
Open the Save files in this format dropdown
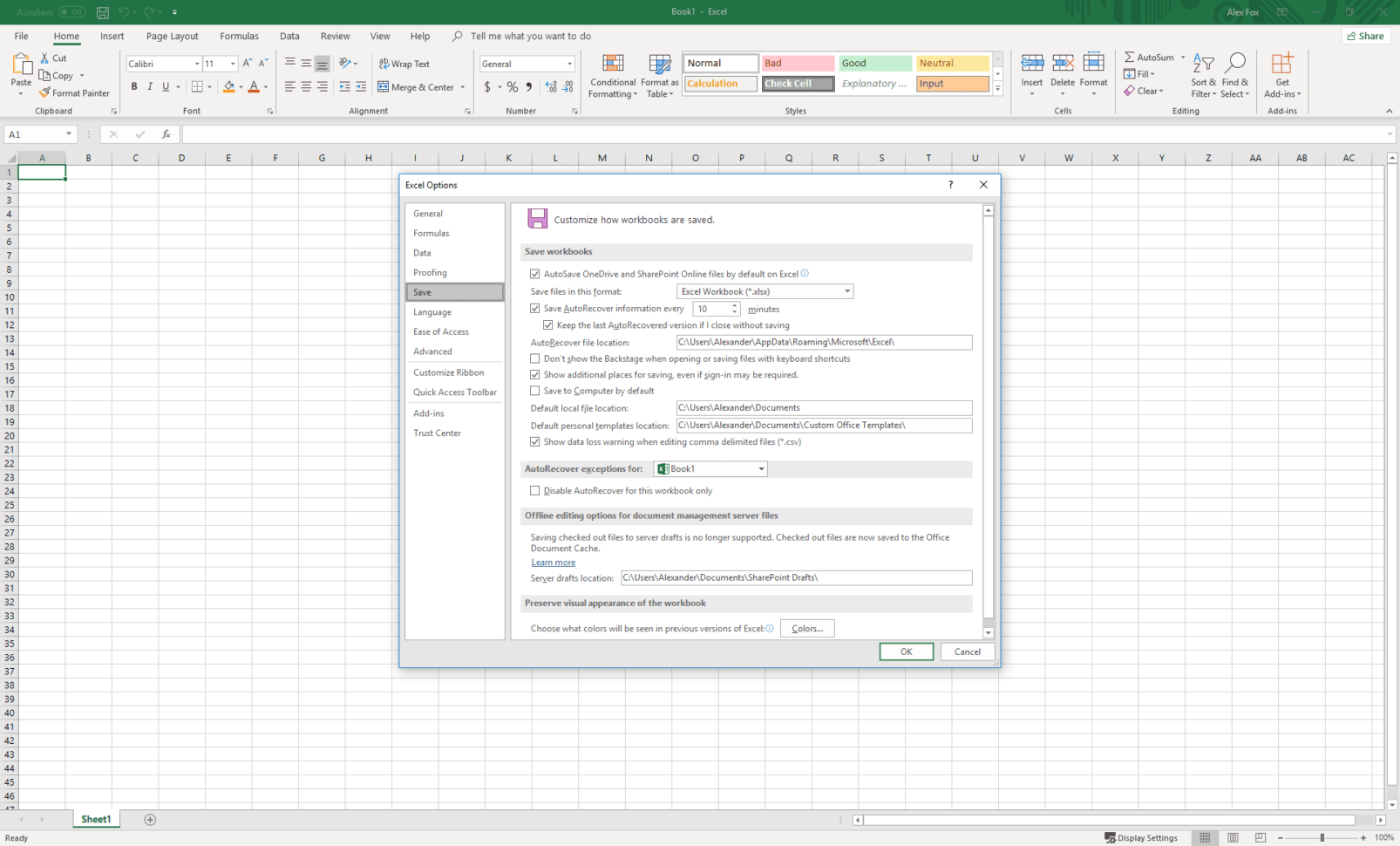(765, 291)
